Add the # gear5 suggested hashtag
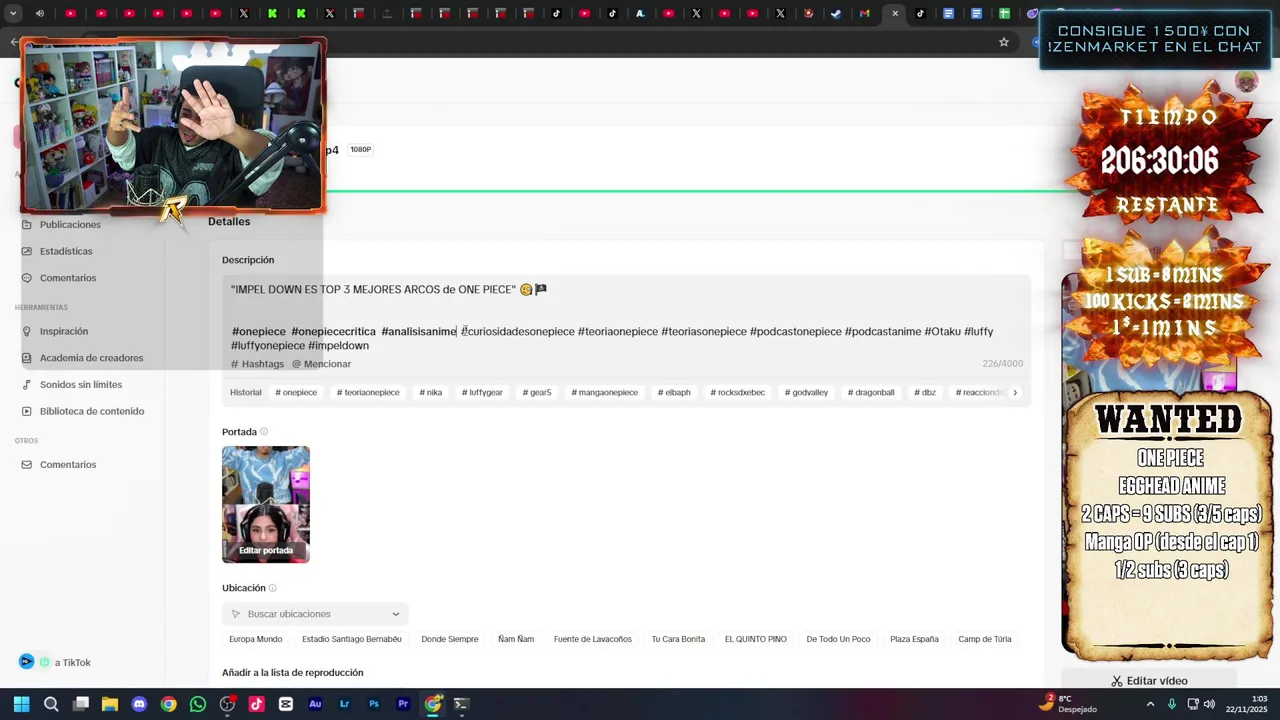Screen dimensions: 1280x720 [537, 392]
